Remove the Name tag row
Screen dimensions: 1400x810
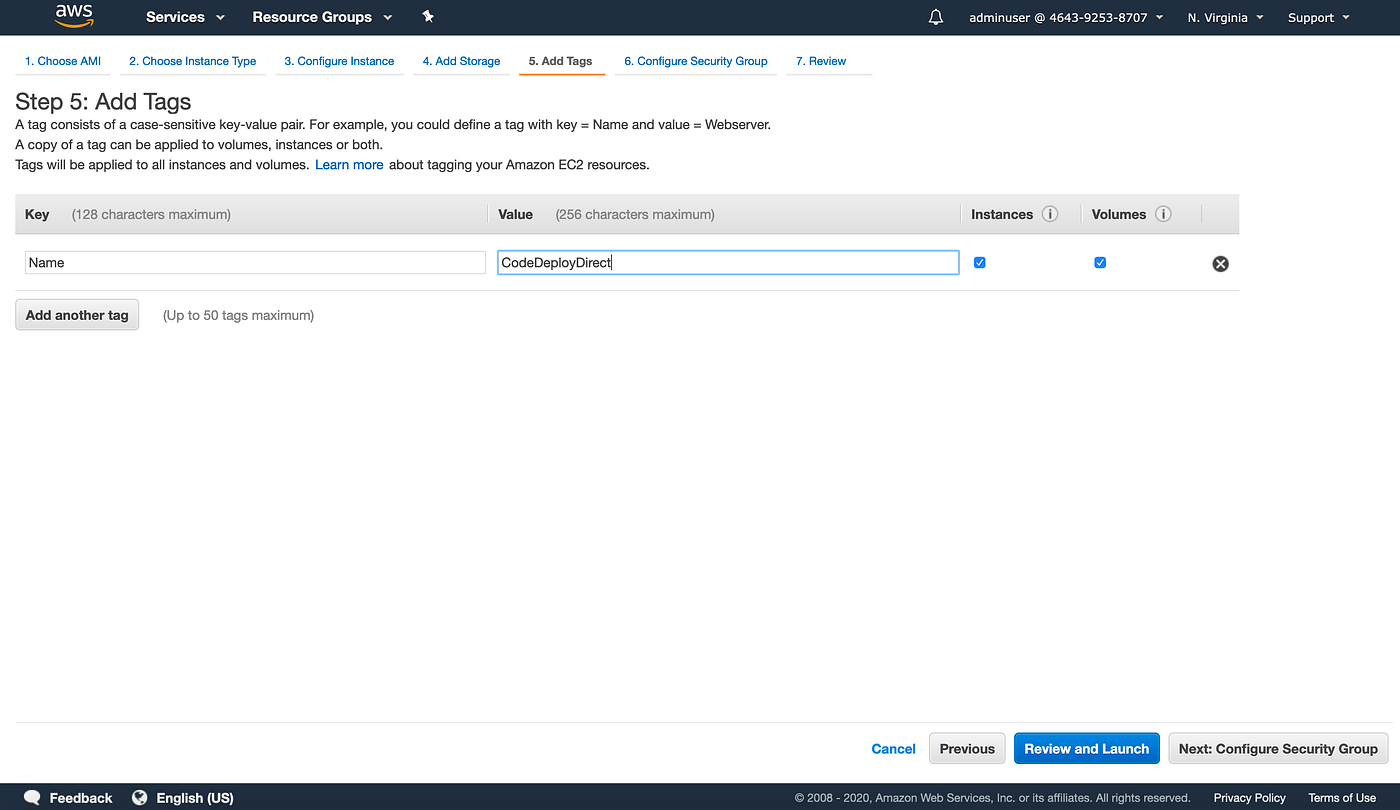click(1220, 264)
